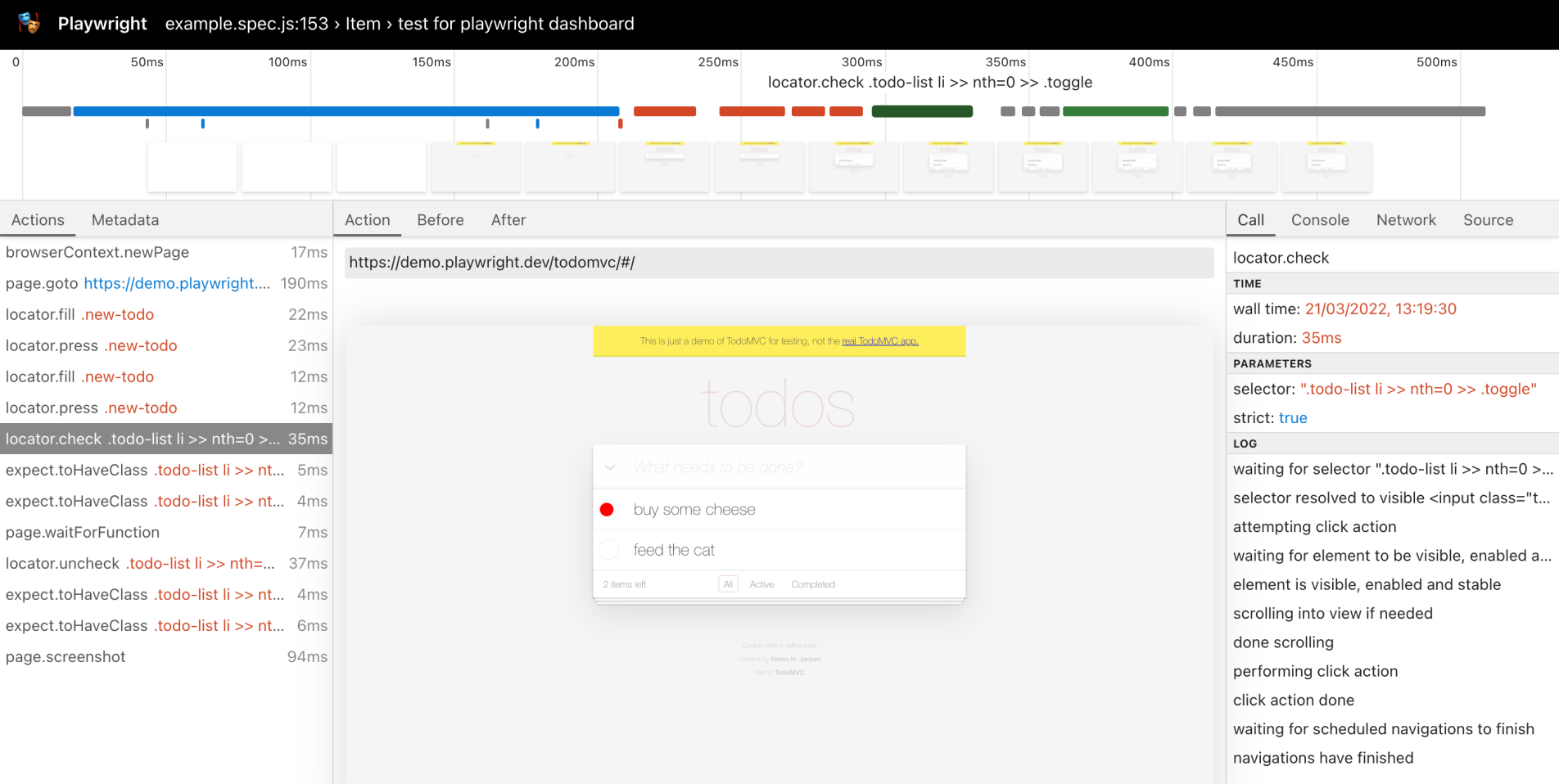
Task: Click the blue page.goto URL link
Action: coord(177,283)
